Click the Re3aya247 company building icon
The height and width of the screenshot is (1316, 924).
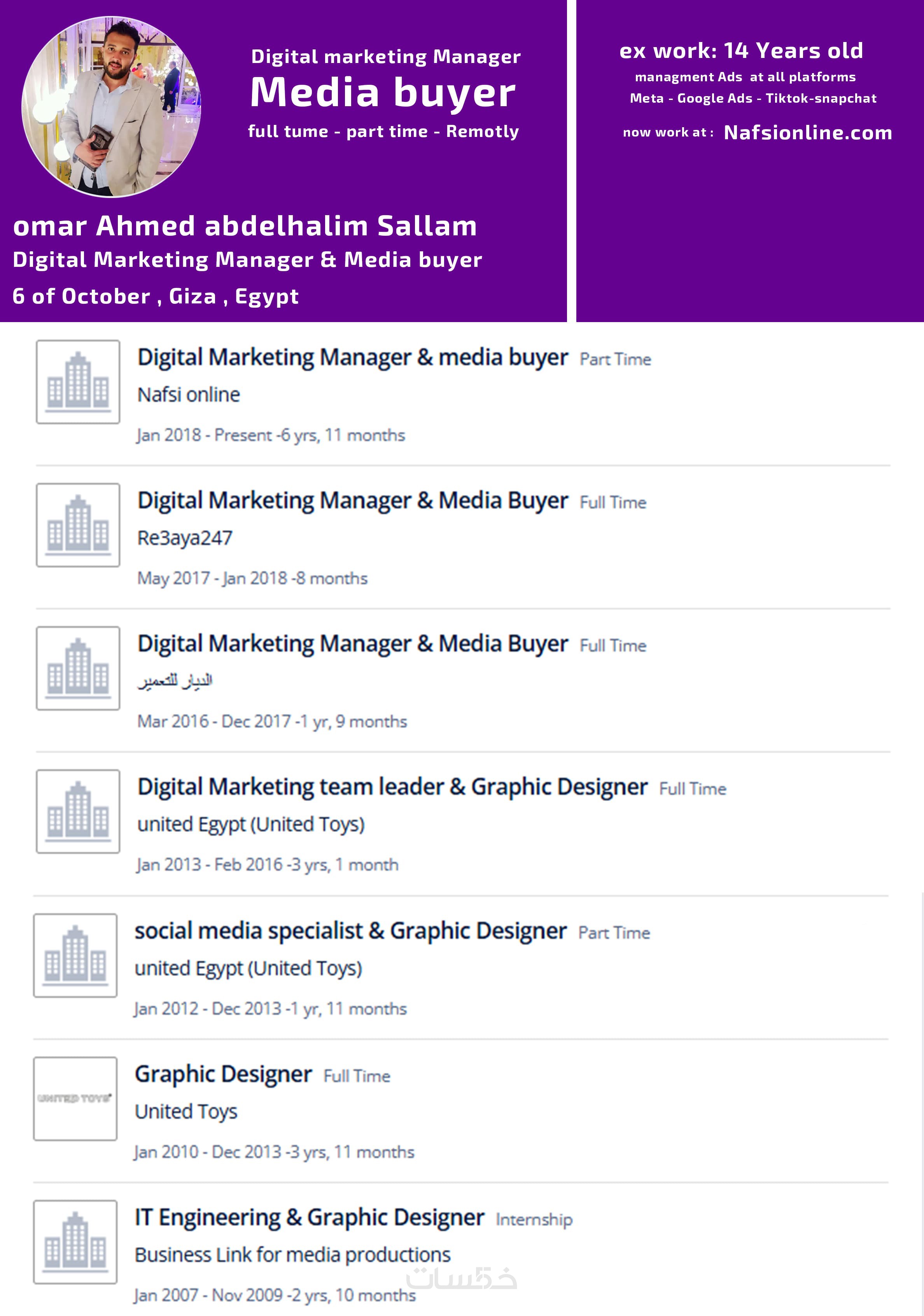pos(78,525)
